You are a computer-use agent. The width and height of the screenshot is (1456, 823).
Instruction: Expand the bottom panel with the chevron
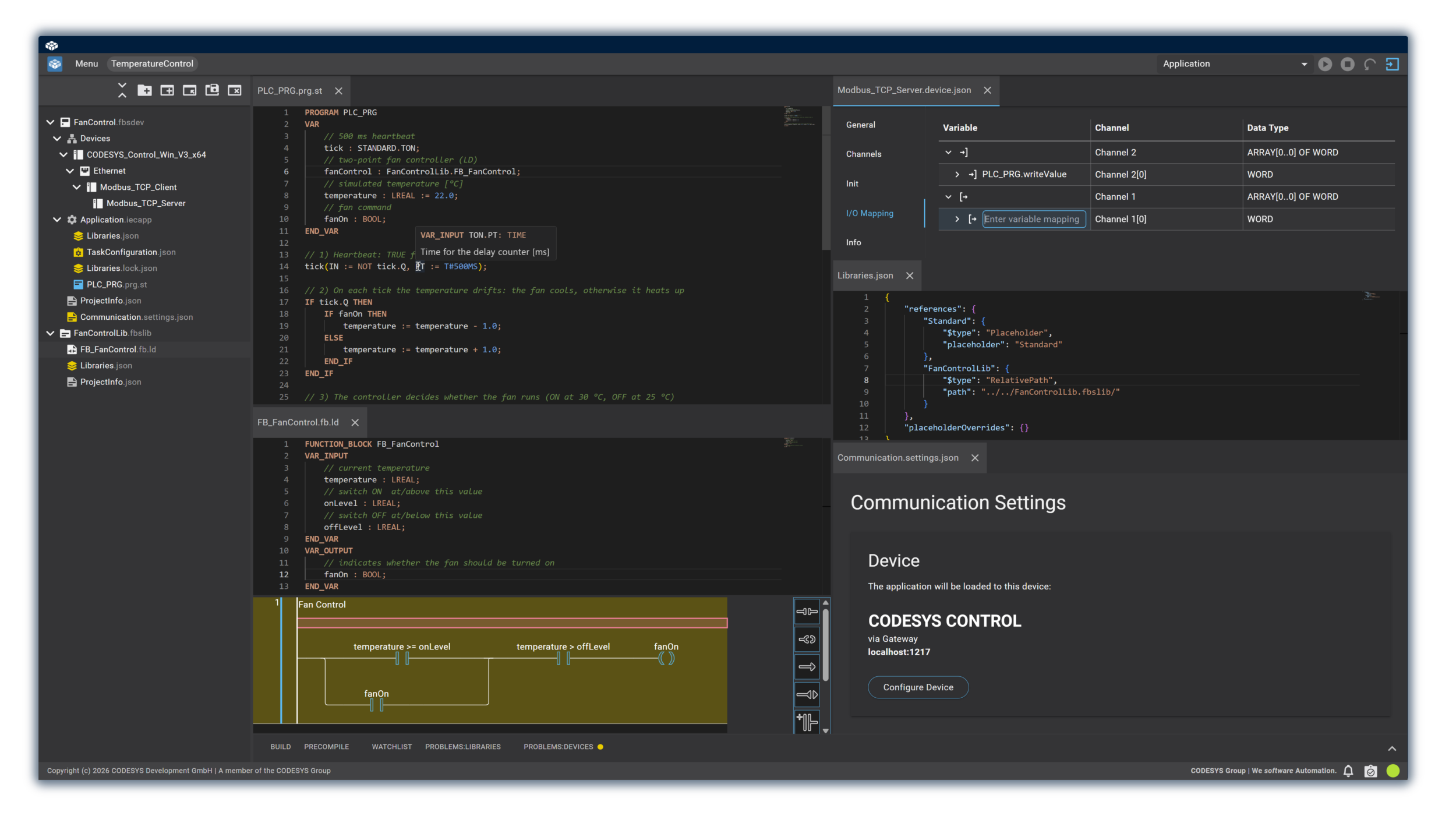tap(1392, 749)
